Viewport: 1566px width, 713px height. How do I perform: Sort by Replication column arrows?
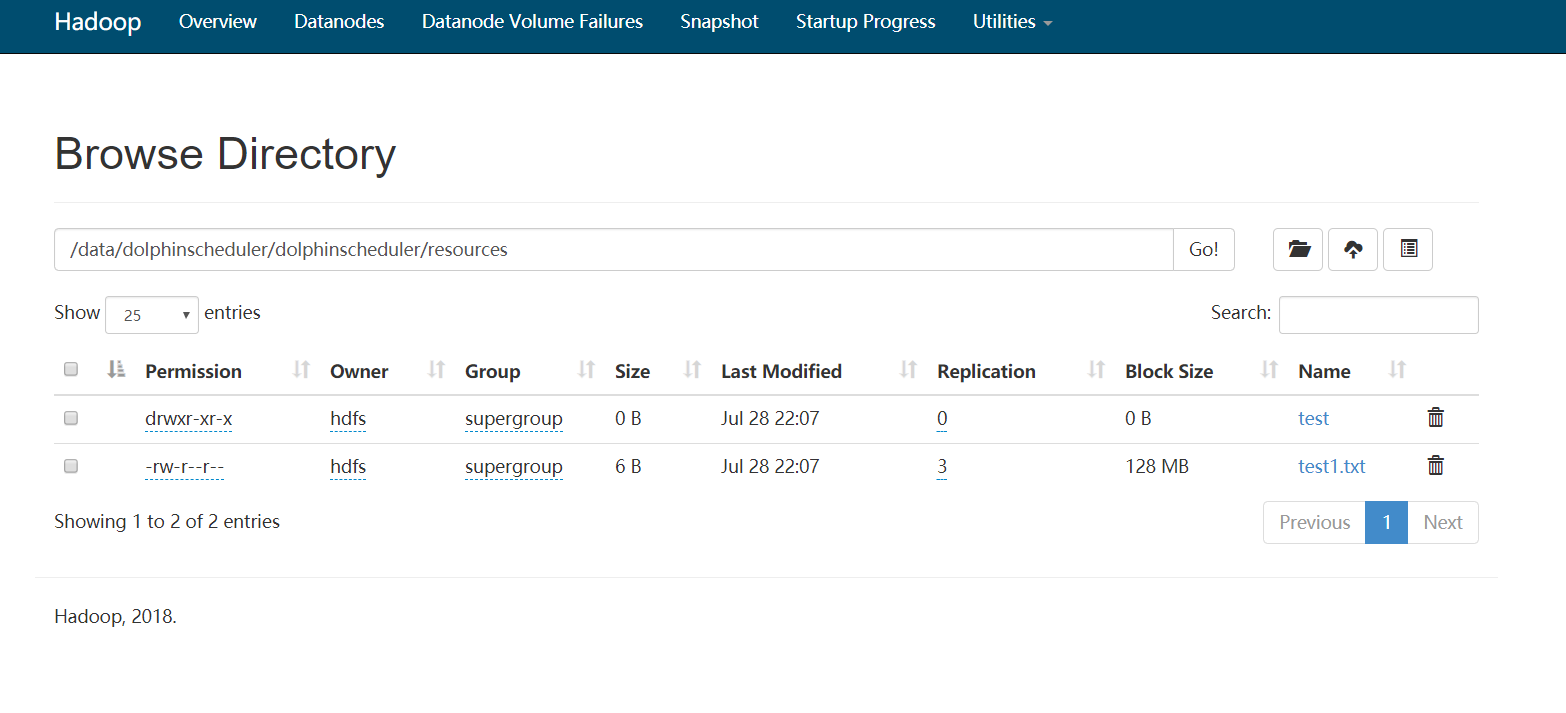click(x=1096, y=370)
